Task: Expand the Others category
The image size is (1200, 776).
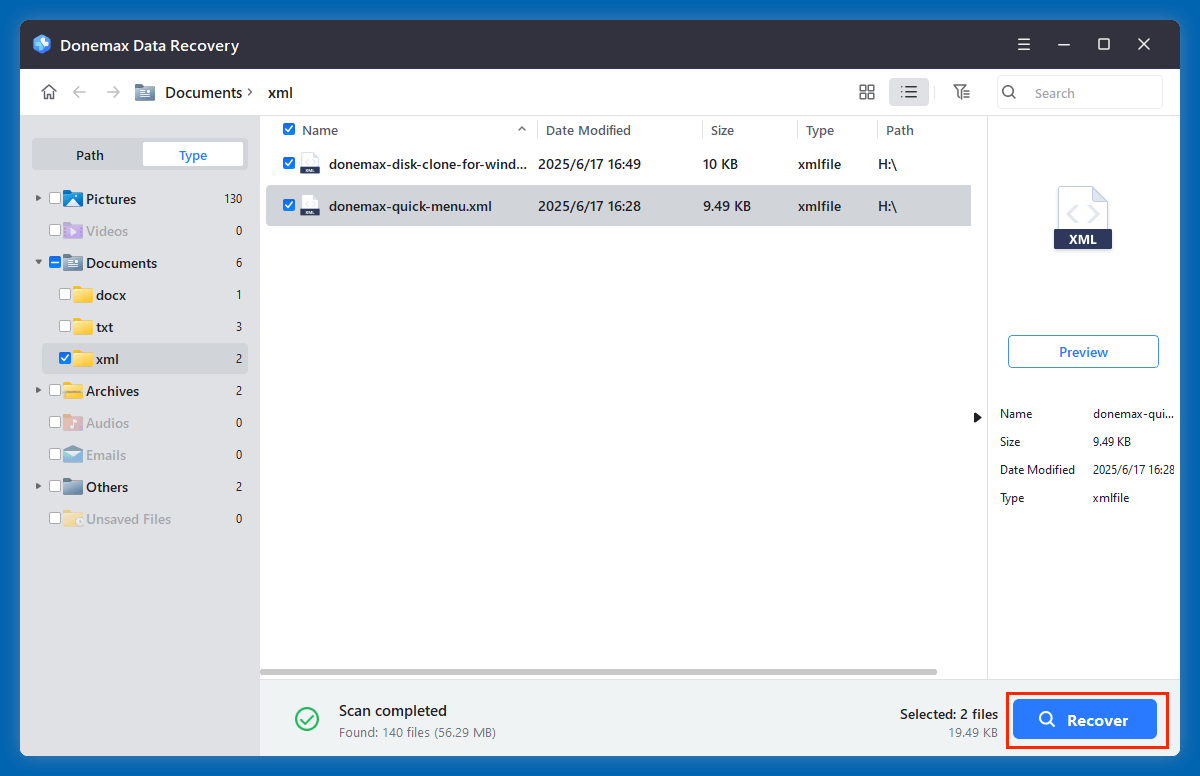Action: [37, 486]
